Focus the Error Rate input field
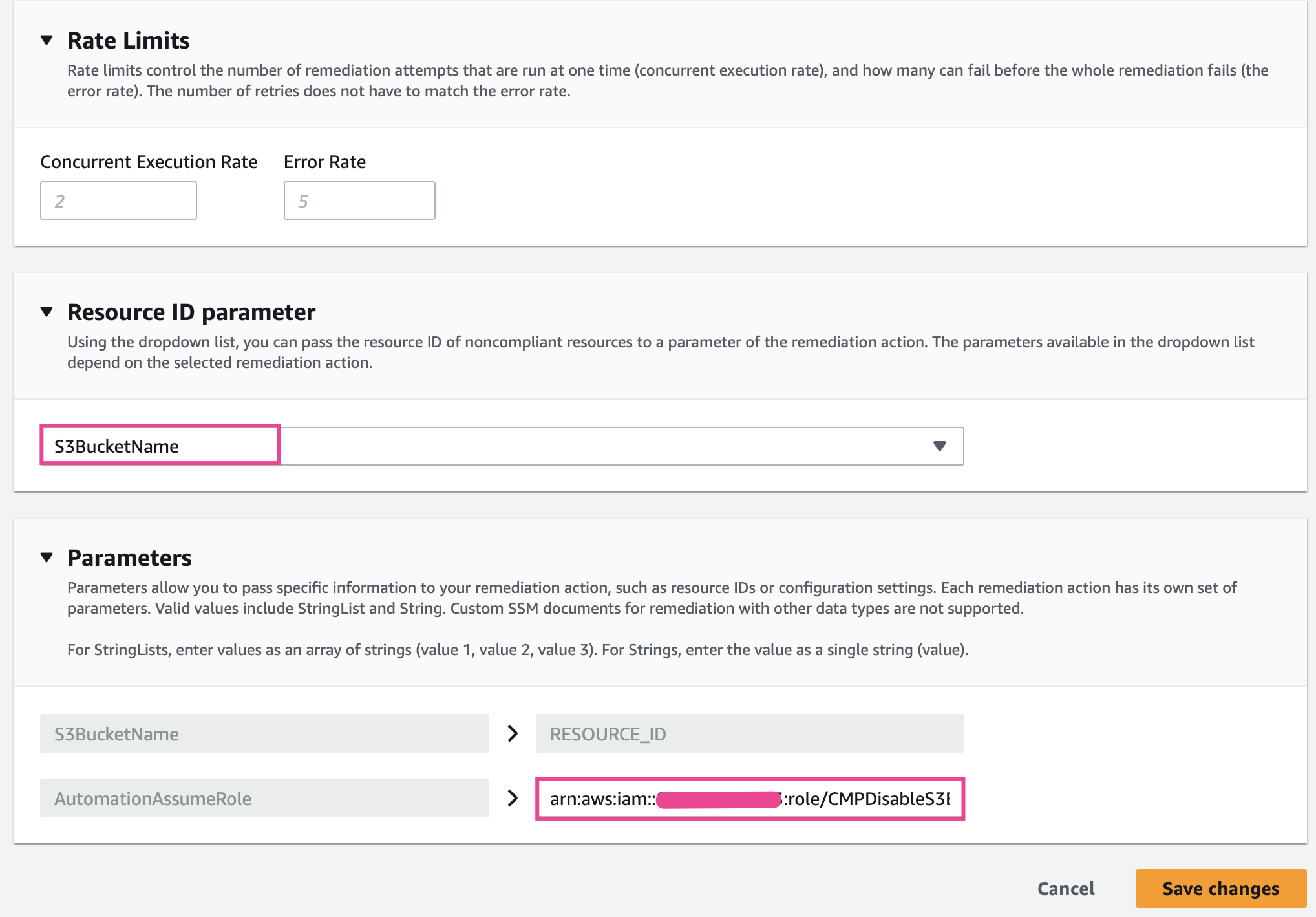 pos(359,200)
